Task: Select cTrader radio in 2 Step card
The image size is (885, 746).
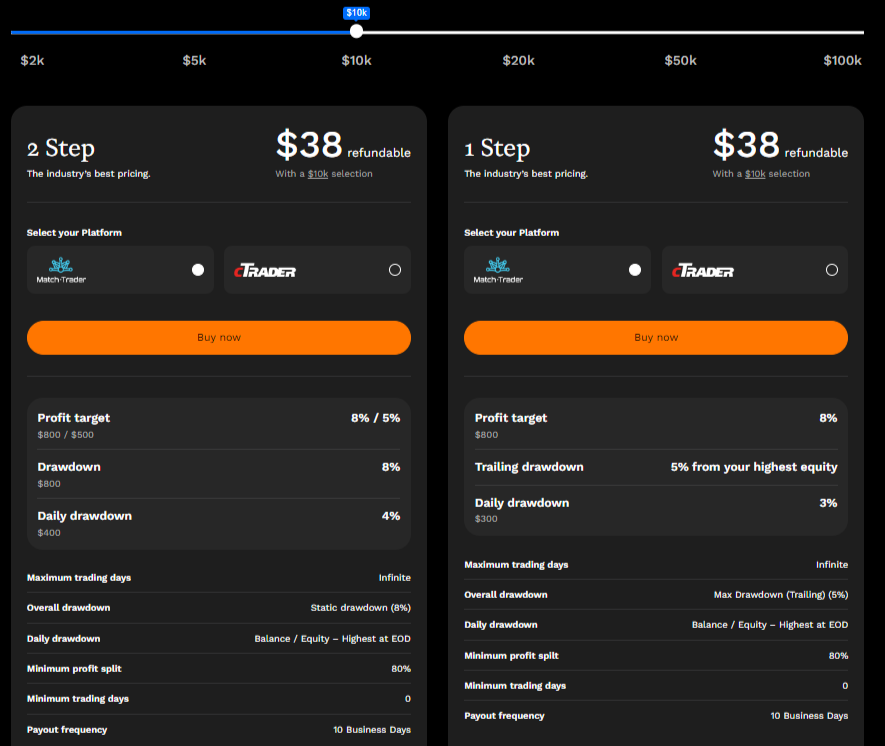Action: coord(395,270)
